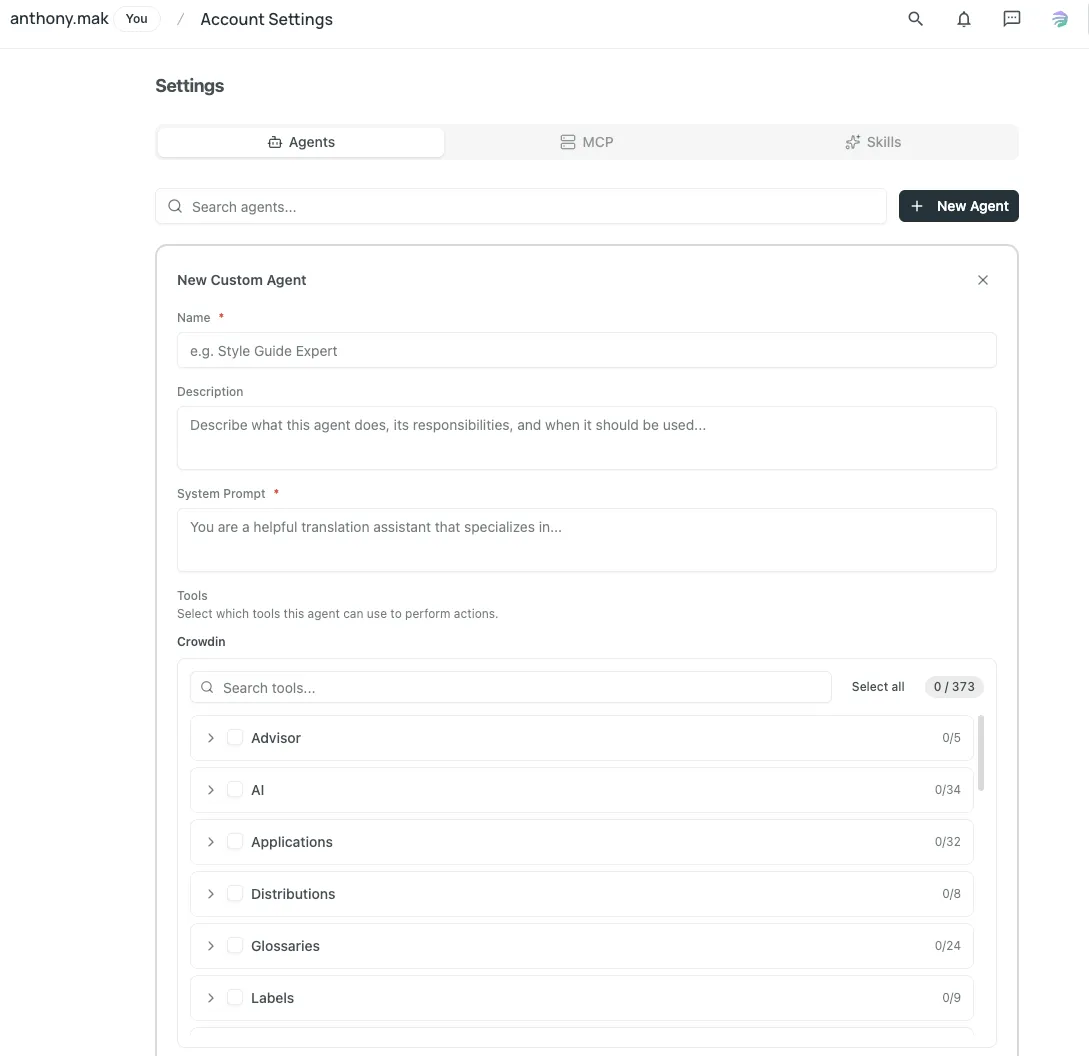1089x1056 pixels.
Task: Check the Distributions tools checkbox
Action: (235, 893)
